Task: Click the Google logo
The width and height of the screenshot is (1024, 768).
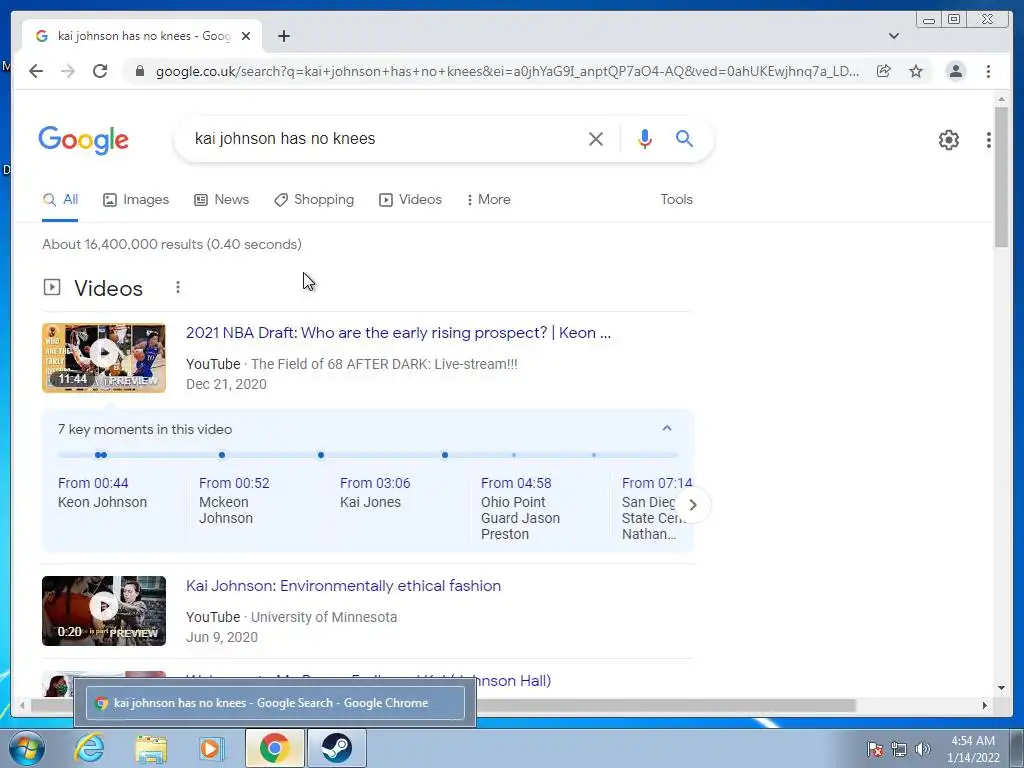Action: tap(84, 140)
